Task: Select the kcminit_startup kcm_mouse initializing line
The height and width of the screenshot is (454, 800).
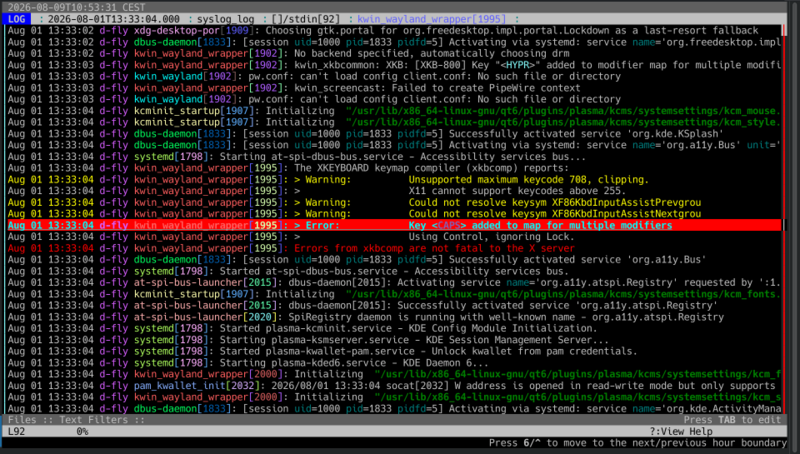Action: tap(394, 111)
